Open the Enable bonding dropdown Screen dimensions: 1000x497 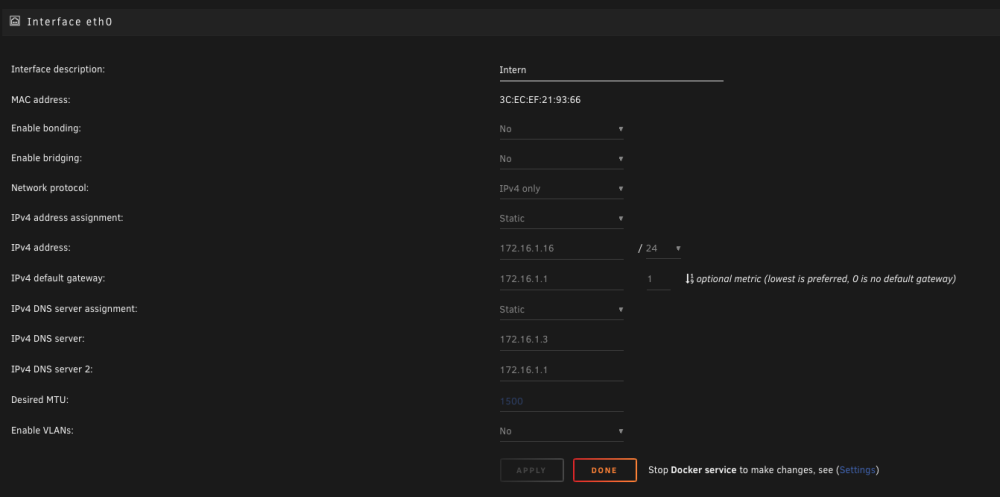[561, 129]
